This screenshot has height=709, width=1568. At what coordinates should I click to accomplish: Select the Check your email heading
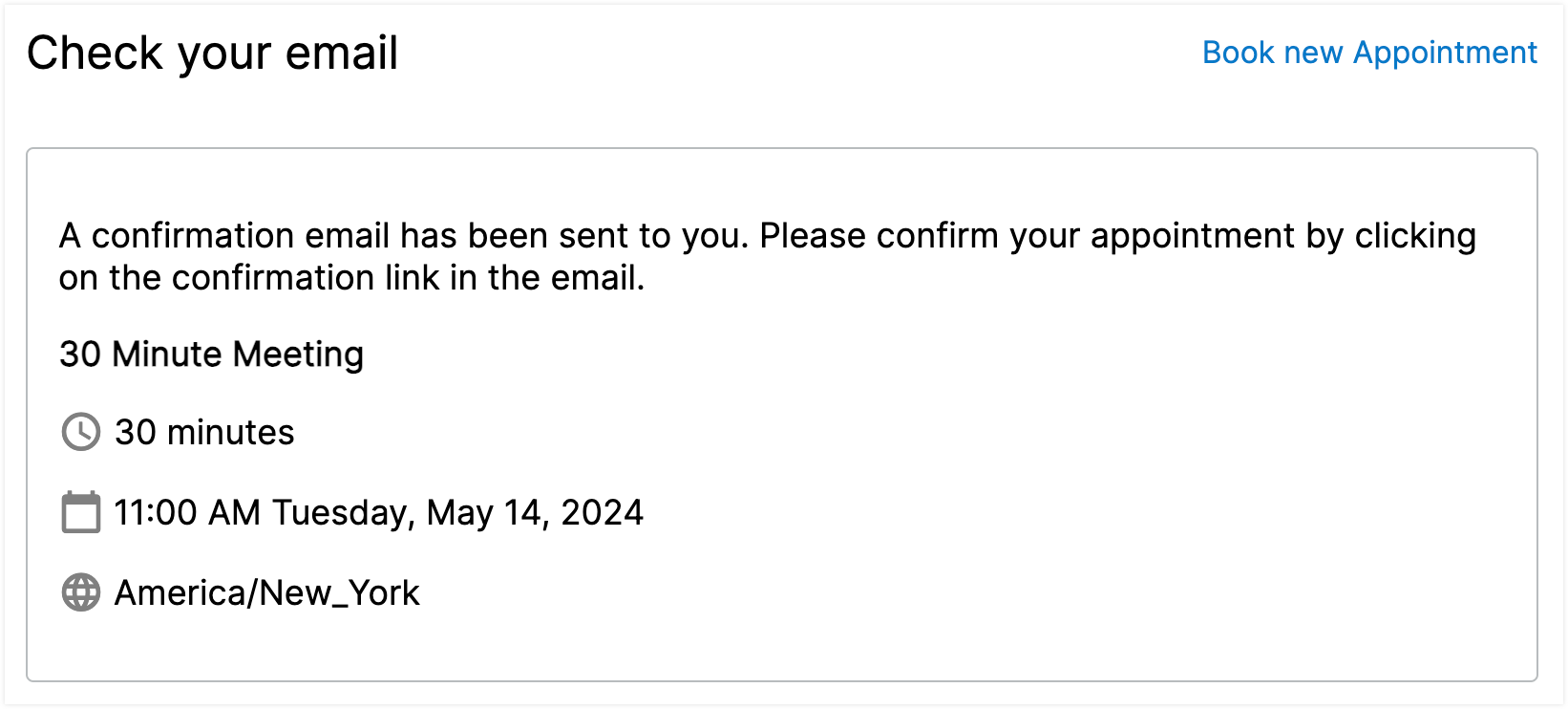[x=212, y=54]
